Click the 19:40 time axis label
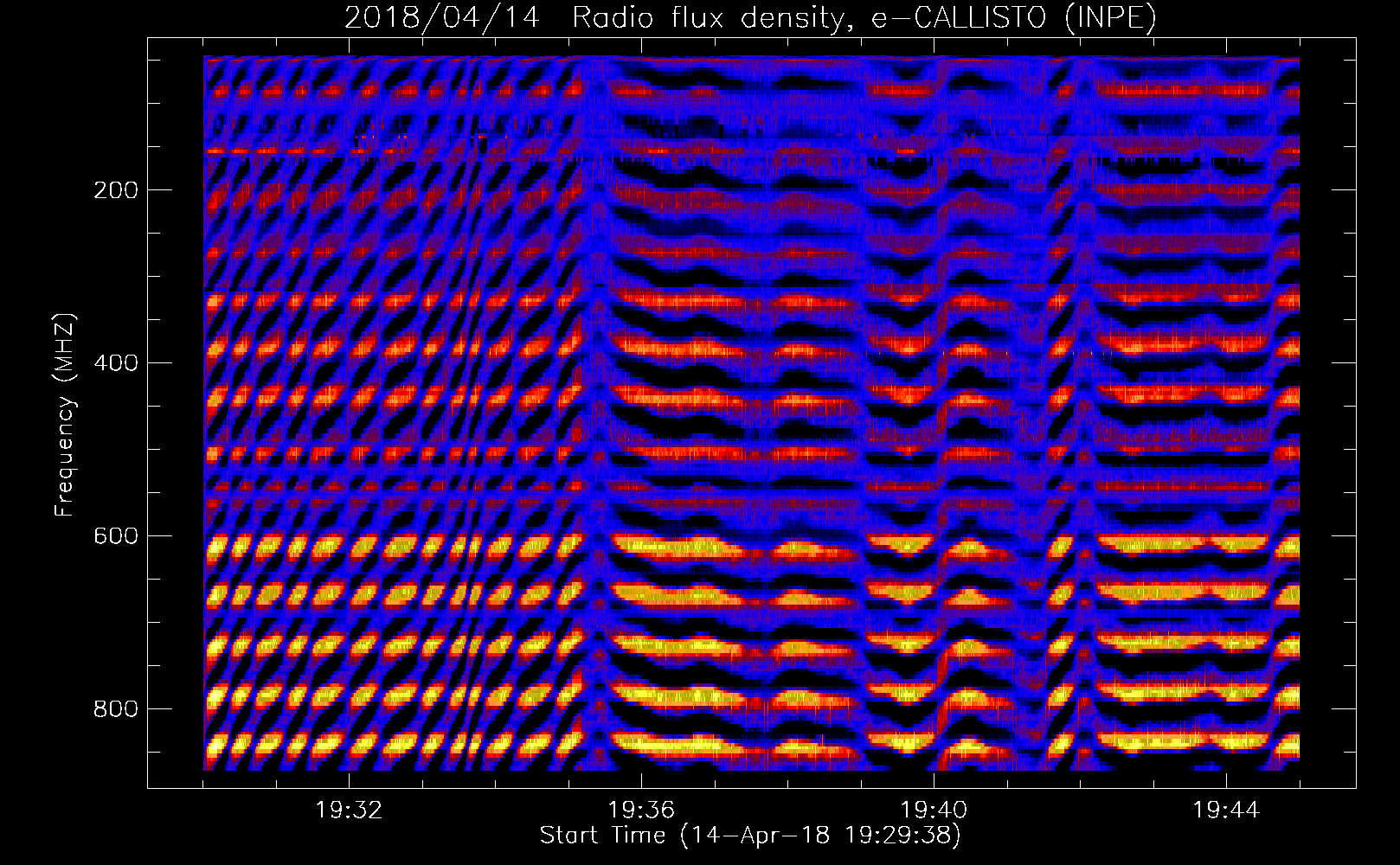 (934, 811)
